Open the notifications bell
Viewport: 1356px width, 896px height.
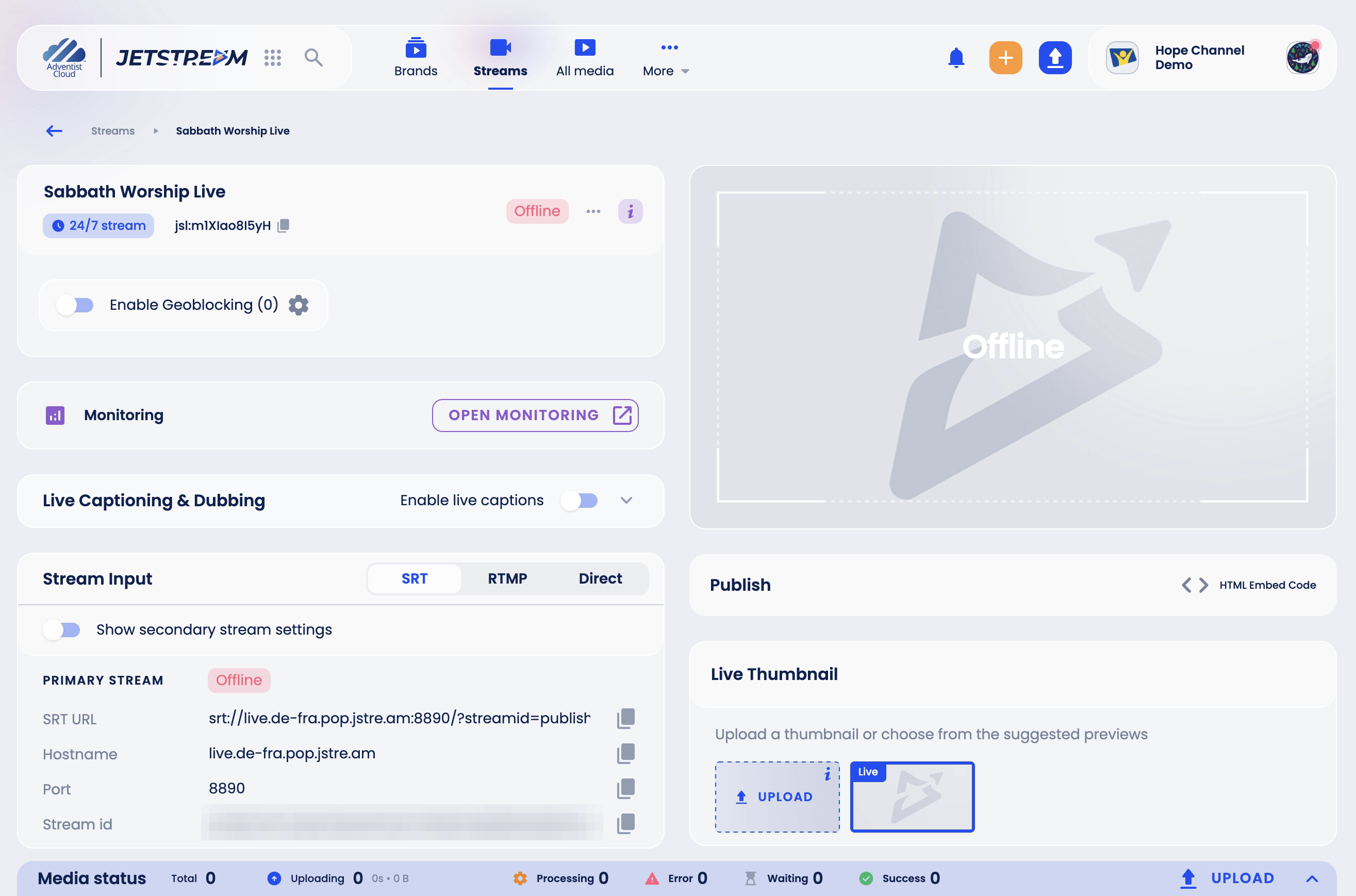(x=956, y=58)
